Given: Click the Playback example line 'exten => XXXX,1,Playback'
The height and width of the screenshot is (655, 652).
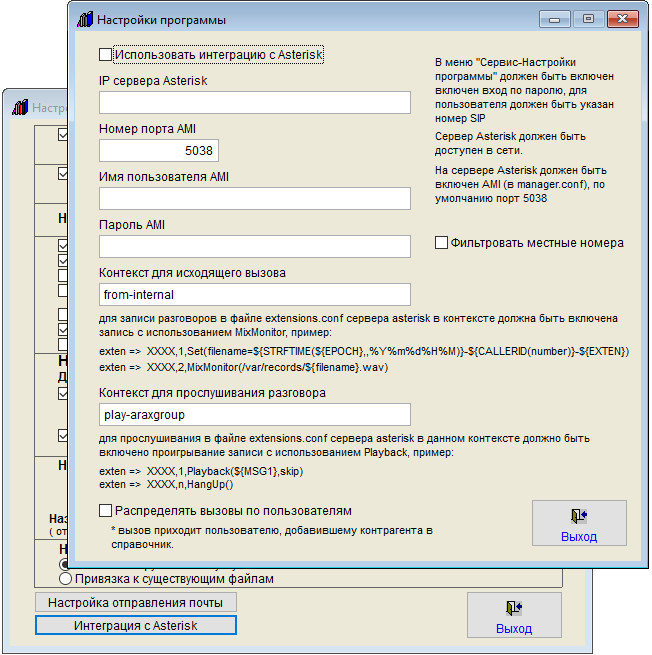Looking at the screenshot, I should coord(201,471).
